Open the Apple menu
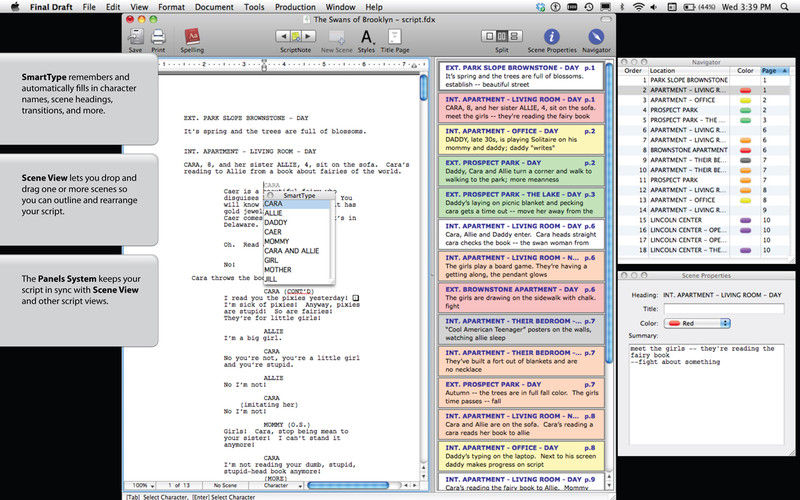Screen dimensions: 800x500 (x=15, y=7)
